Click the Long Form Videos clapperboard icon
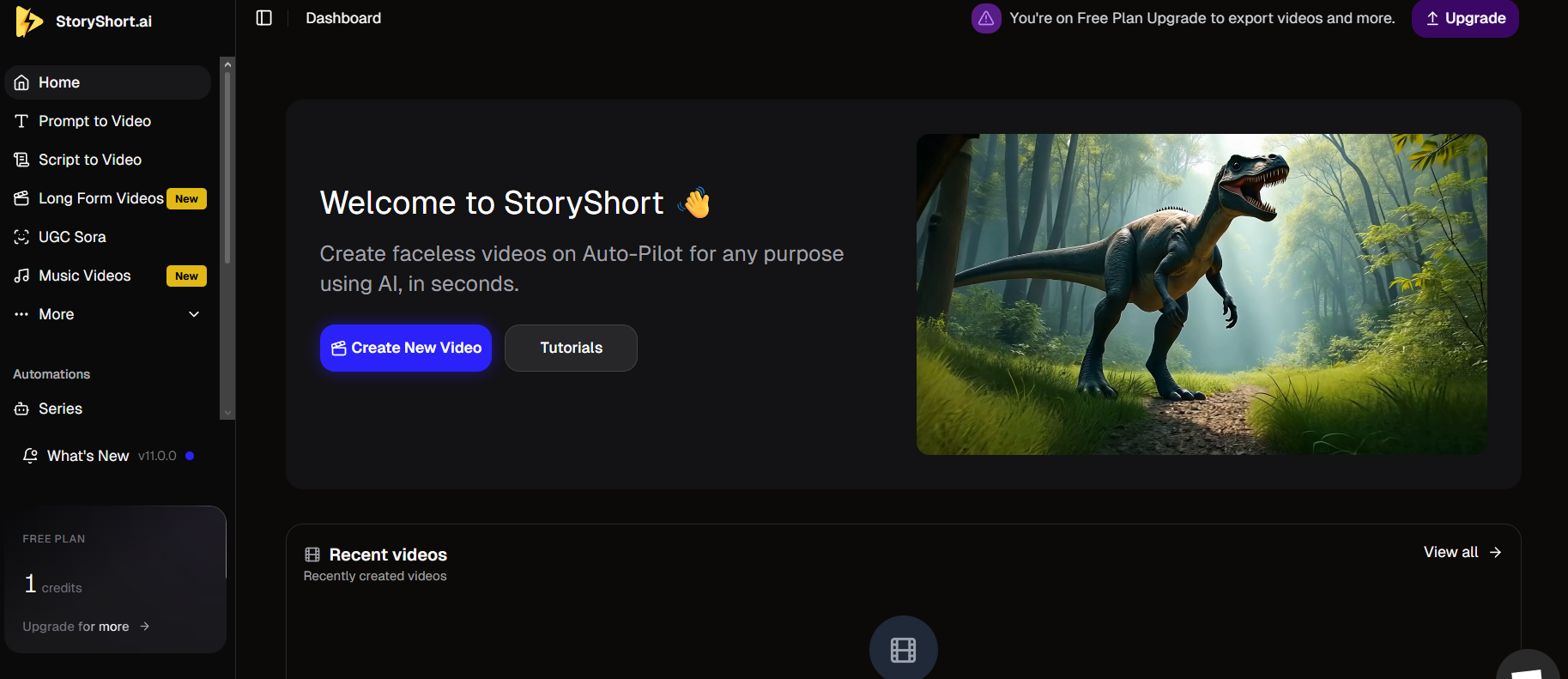The image size is (1568, 679). 21,198
